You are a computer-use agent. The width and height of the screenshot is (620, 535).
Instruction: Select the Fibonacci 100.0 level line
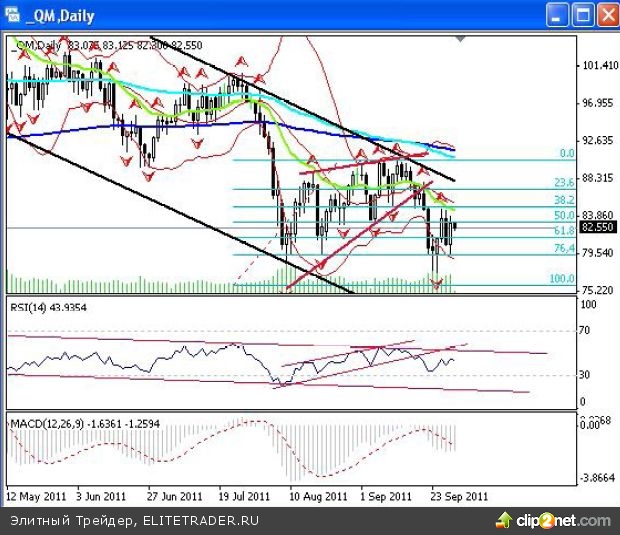pyautogui.click(x=561, y=279)
